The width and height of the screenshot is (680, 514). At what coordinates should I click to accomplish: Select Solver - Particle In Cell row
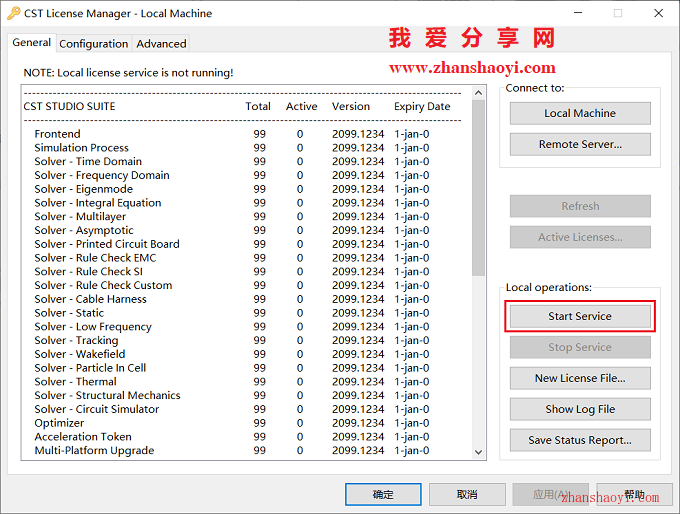click(x=232, y=368)
